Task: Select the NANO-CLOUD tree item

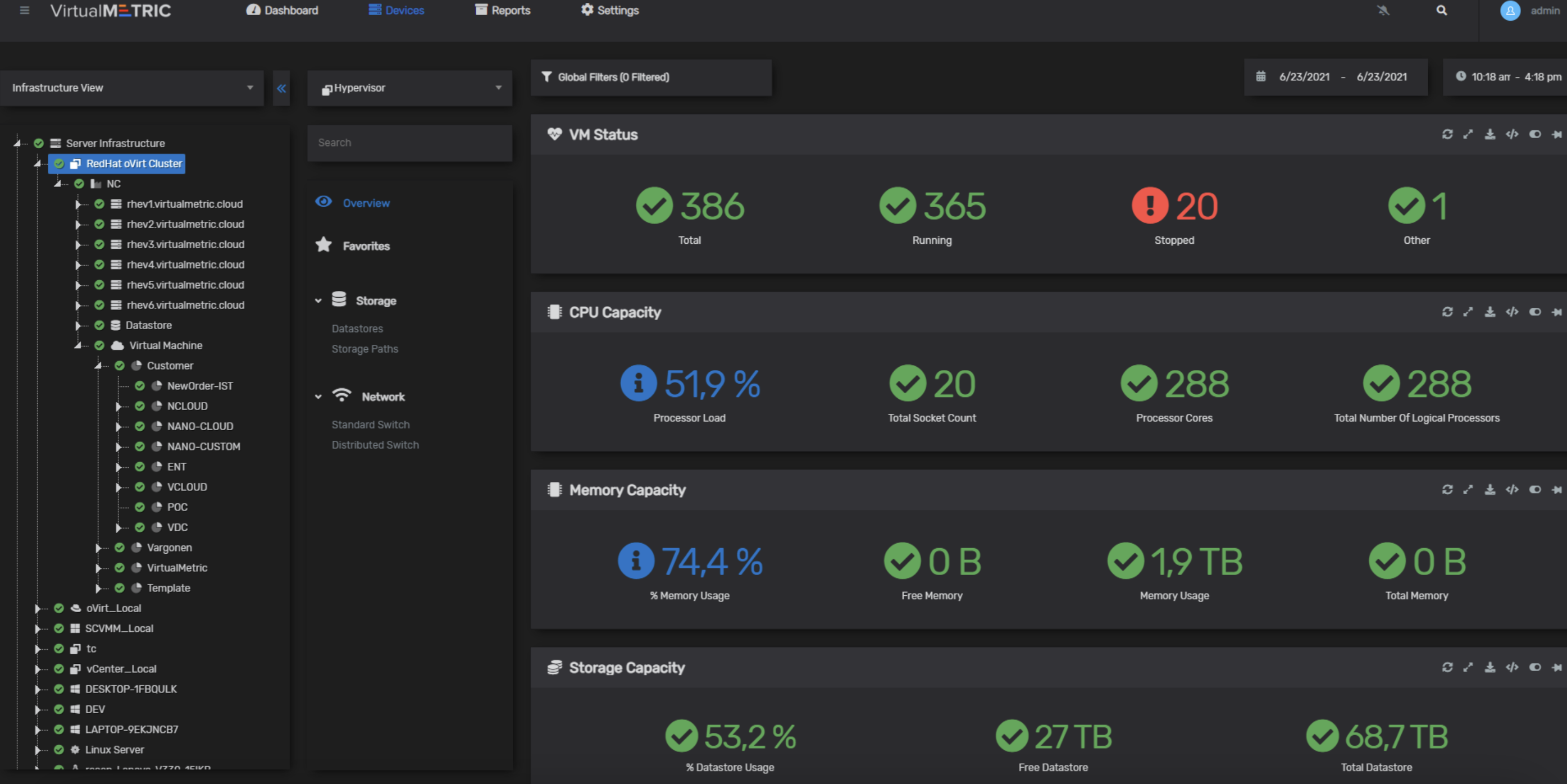Action: pyautogui.click(x=200, y=426)
